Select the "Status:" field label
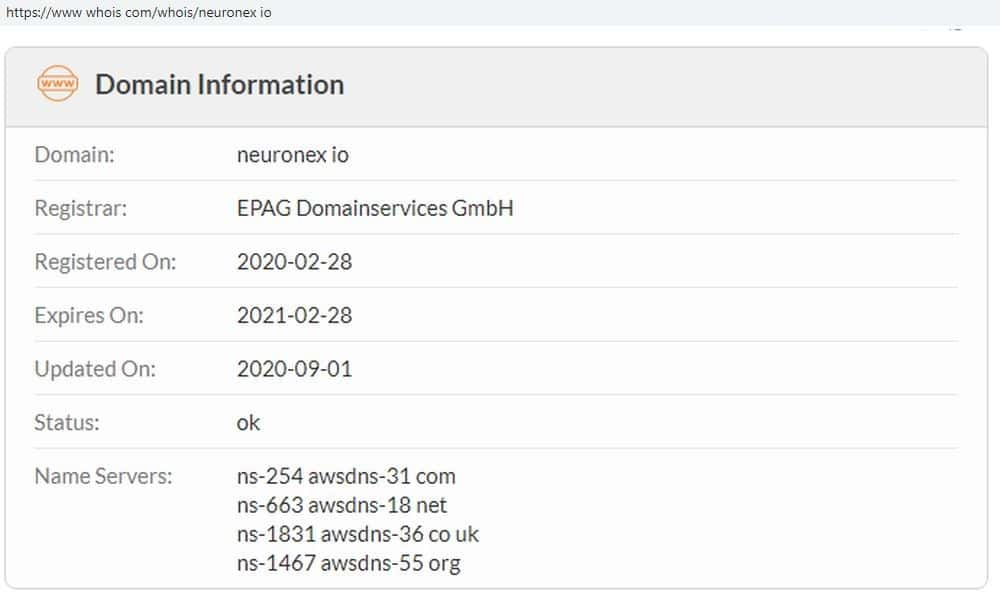The width and height of the screenshot is (1000, 601). tap(67, 423)
